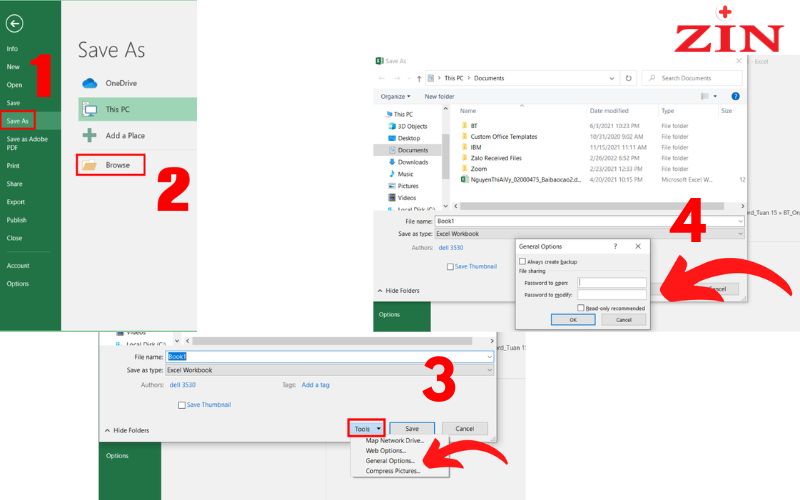Enable the Always create backup checkbox
Image resolution: width=800 pixels, height=500 pixels.
point(522,261)
